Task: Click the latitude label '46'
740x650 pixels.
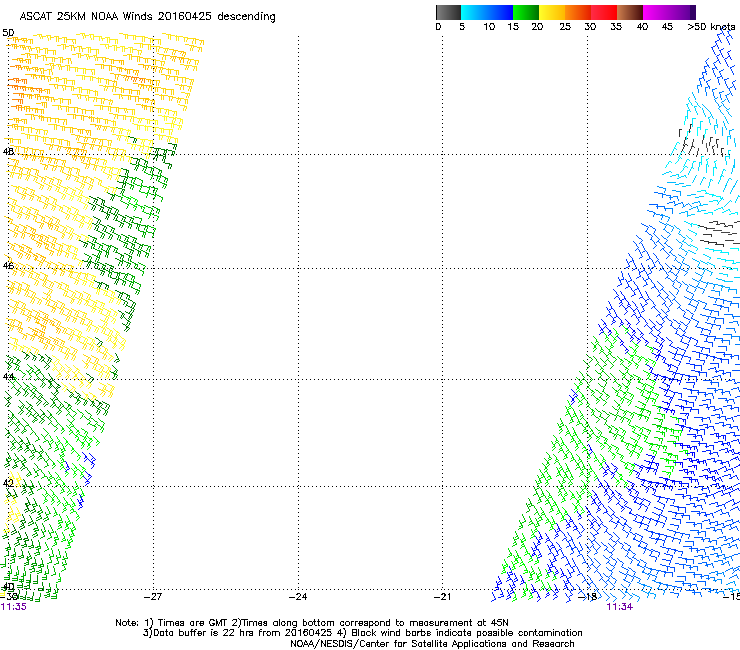Action: 8,266
